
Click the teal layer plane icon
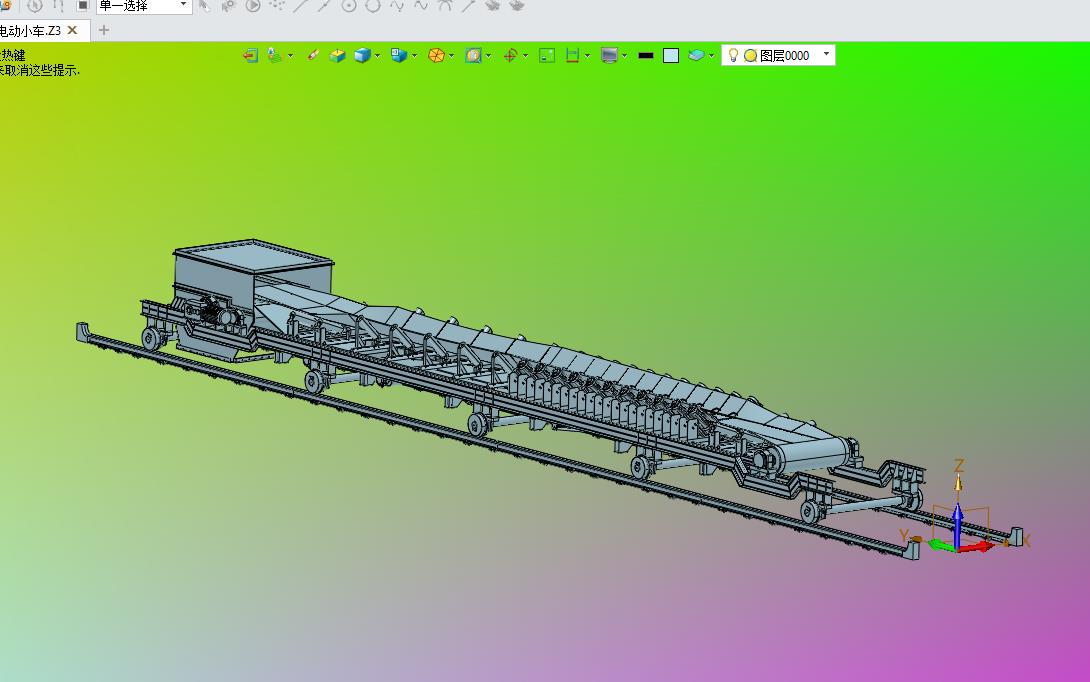coord(696,56)
